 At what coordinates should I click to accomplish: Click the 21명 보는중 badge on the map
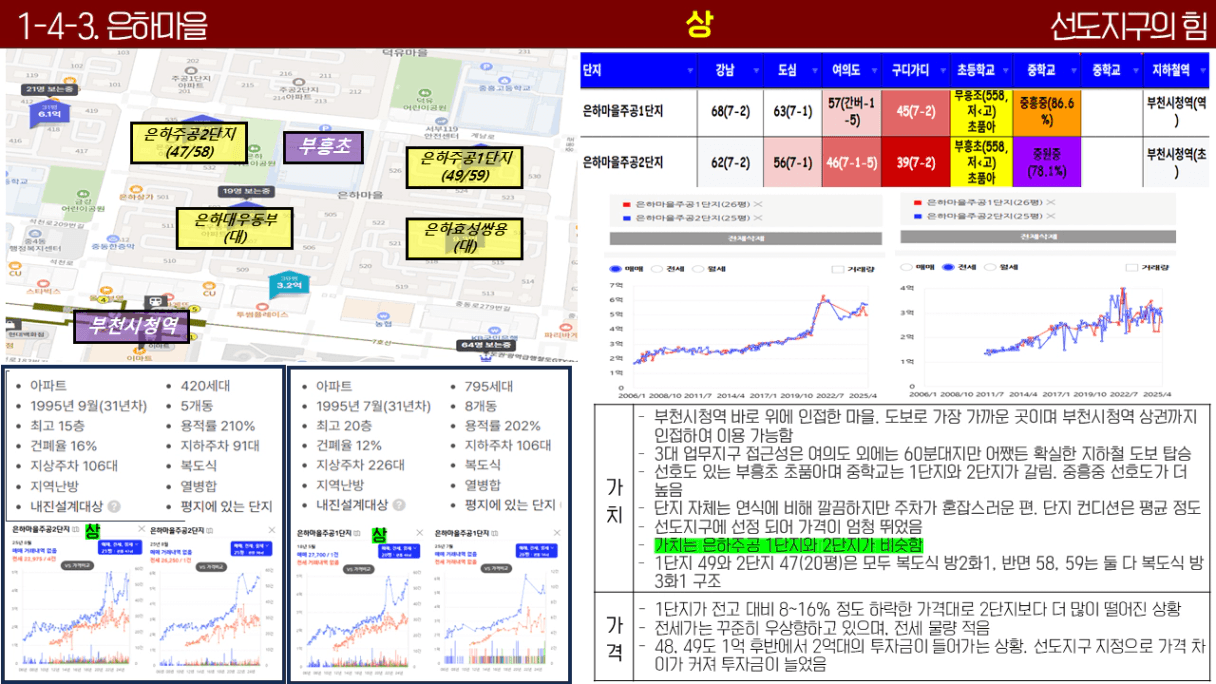pyautogui.click(x=49, y=89)
